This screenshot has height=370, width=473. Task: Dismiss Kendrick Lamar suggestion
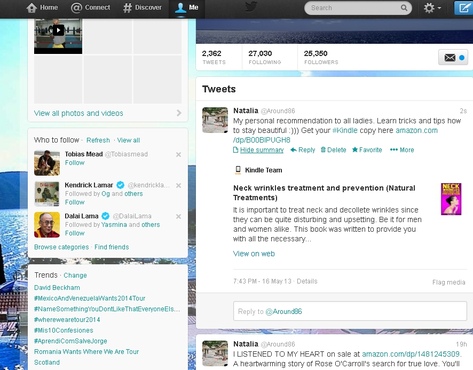[x=178, y=185]
